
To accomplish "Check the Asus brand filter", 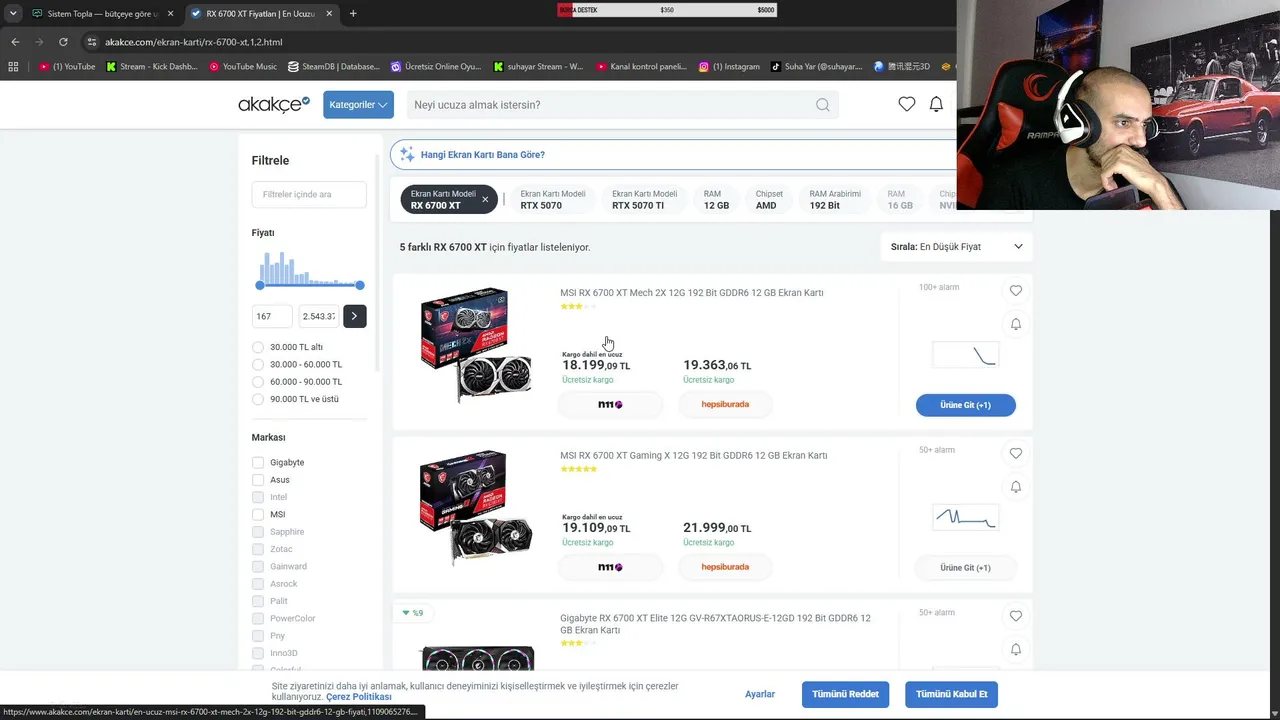I will click(258, 480).
